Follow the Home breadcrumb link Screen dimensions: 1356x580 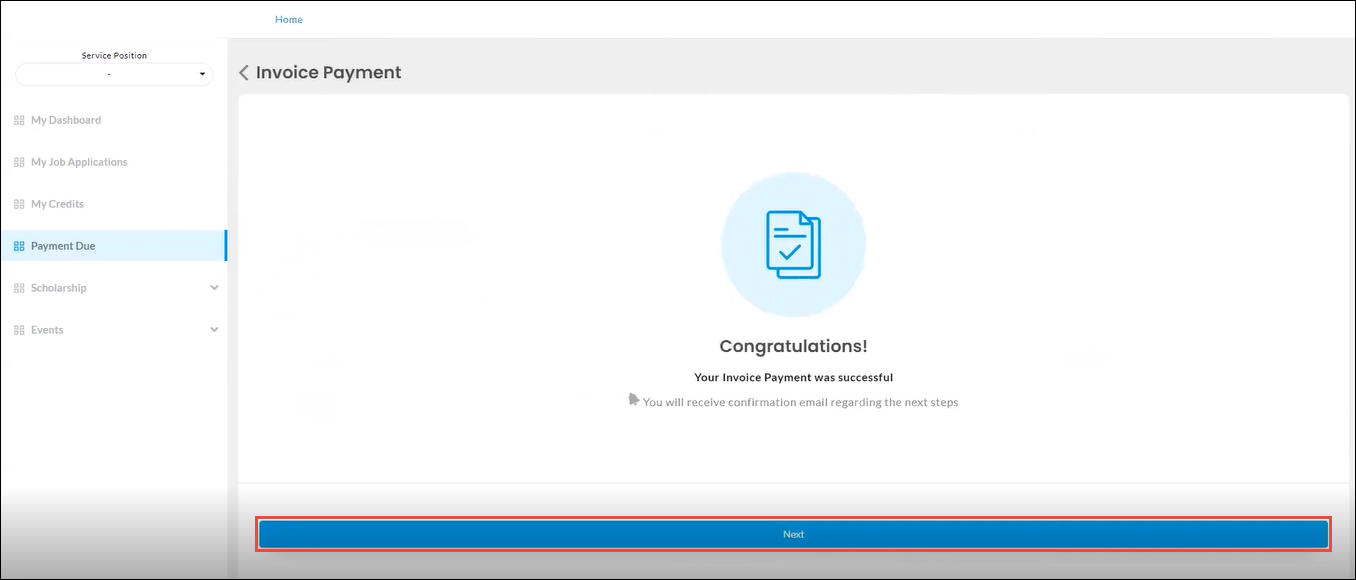[288, 19]
